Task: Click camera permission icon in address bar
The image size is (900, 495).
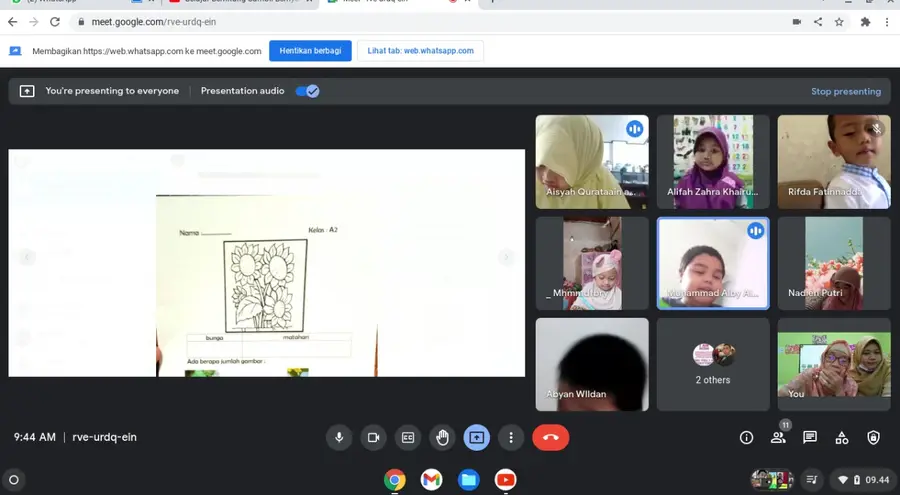Action: click(x=797, y=22)
